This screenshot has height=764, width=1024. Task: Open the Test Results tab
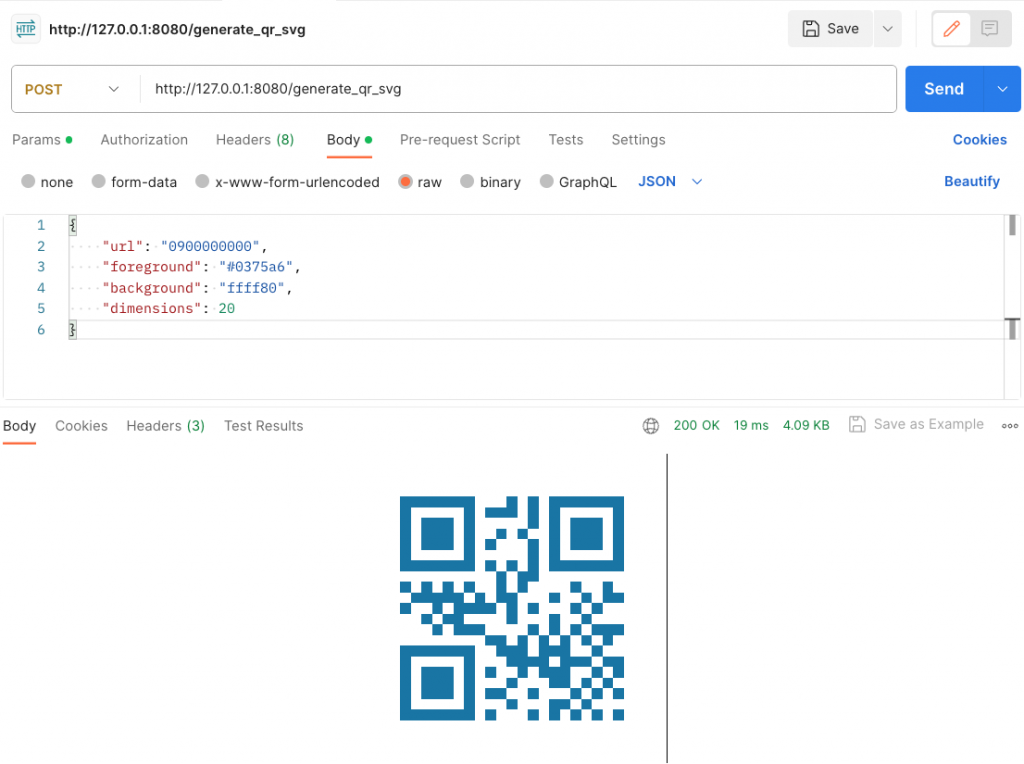click(264, 426)
